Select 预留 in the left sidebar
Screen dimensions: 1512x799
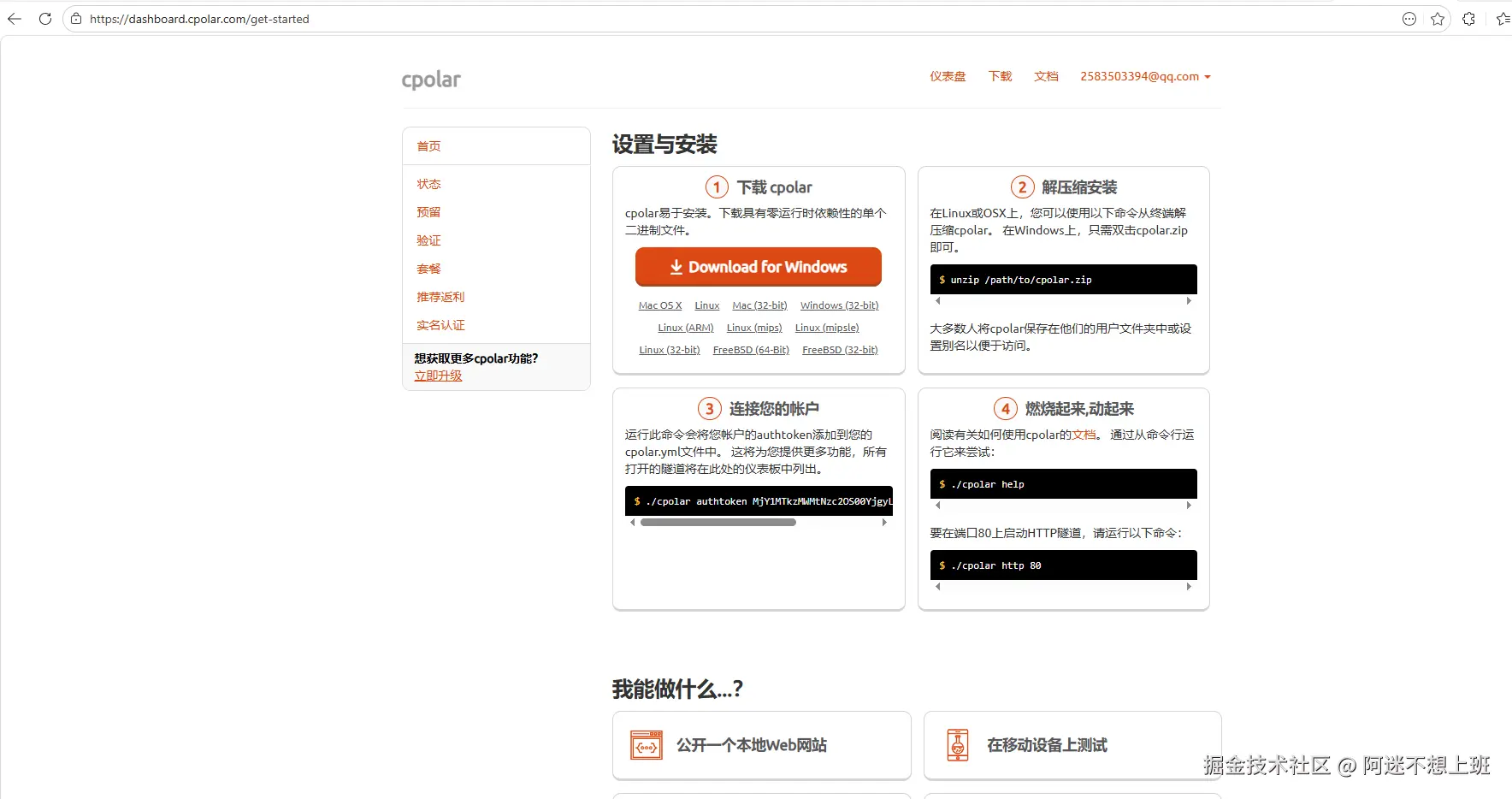[428, 212]
